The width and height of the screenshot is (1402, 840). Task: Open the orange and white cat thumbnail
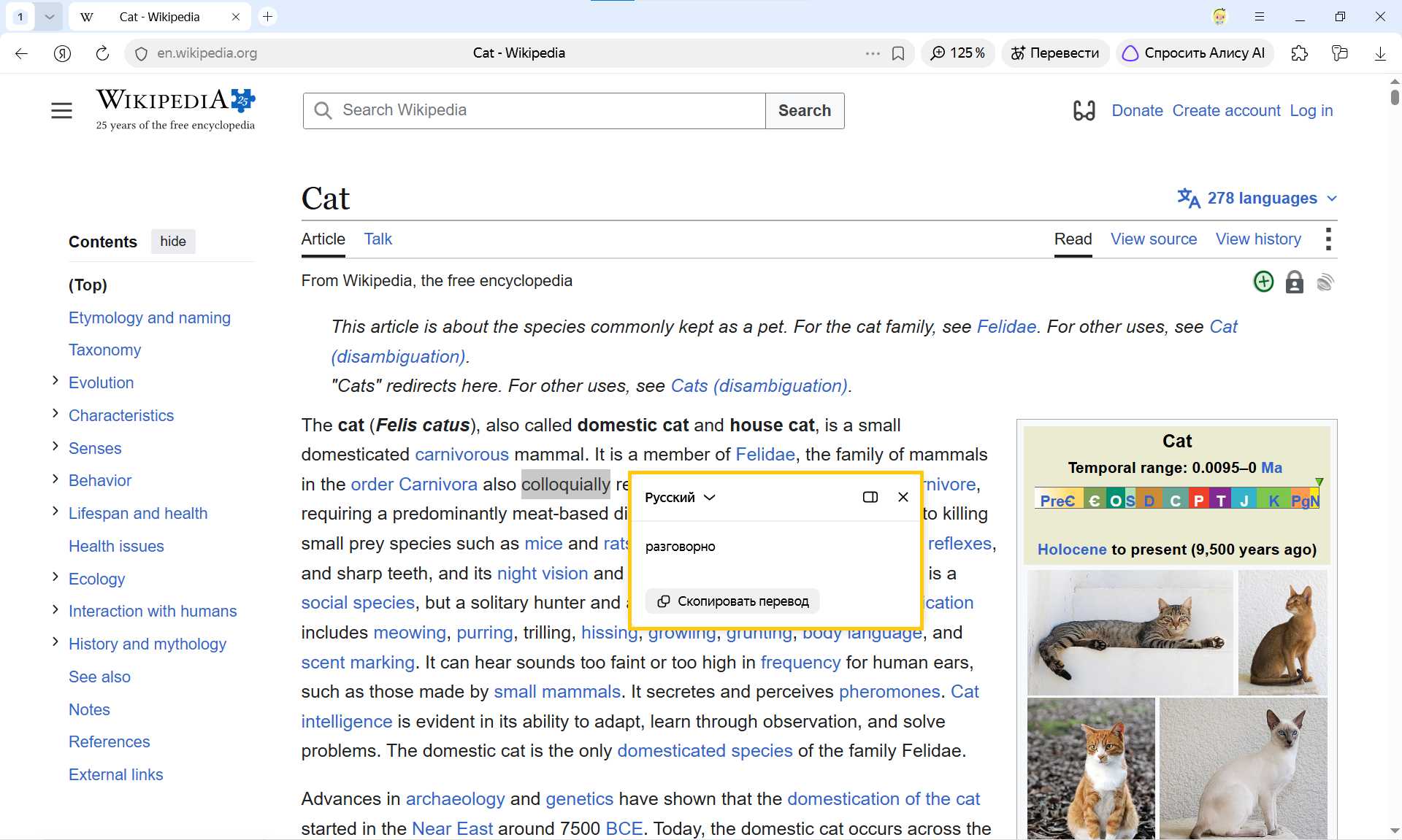tap(1091, 768)
